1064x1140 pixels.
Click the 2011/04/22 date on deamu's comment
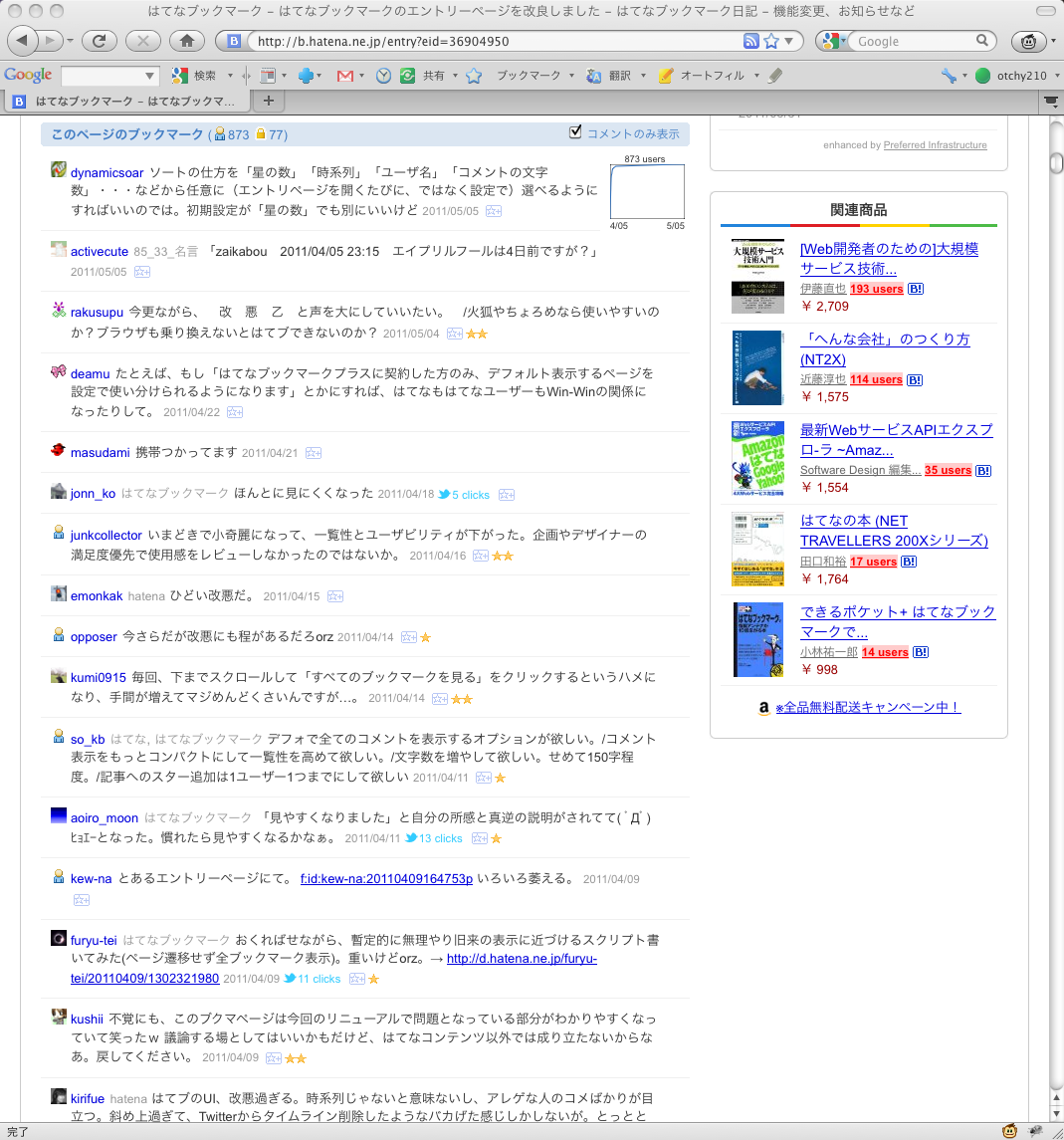click(x=191, y=412)
